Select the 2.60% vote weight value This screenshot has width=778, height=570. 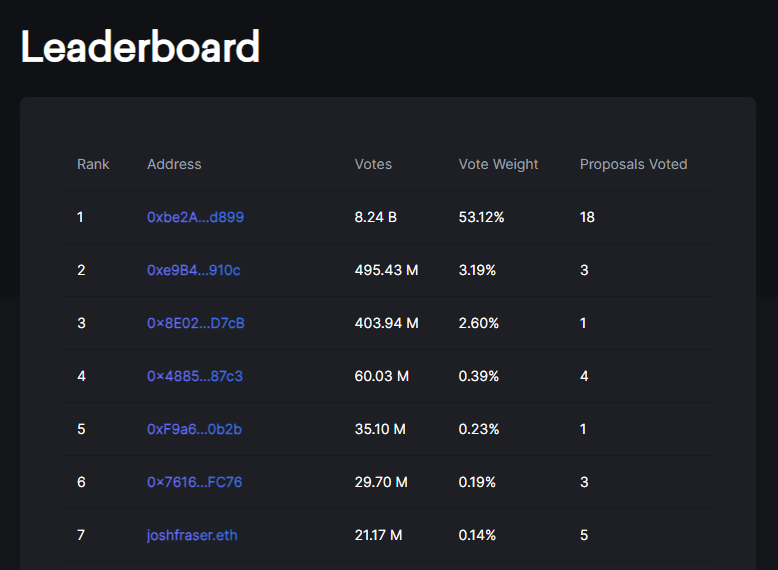tap(479, 323)
